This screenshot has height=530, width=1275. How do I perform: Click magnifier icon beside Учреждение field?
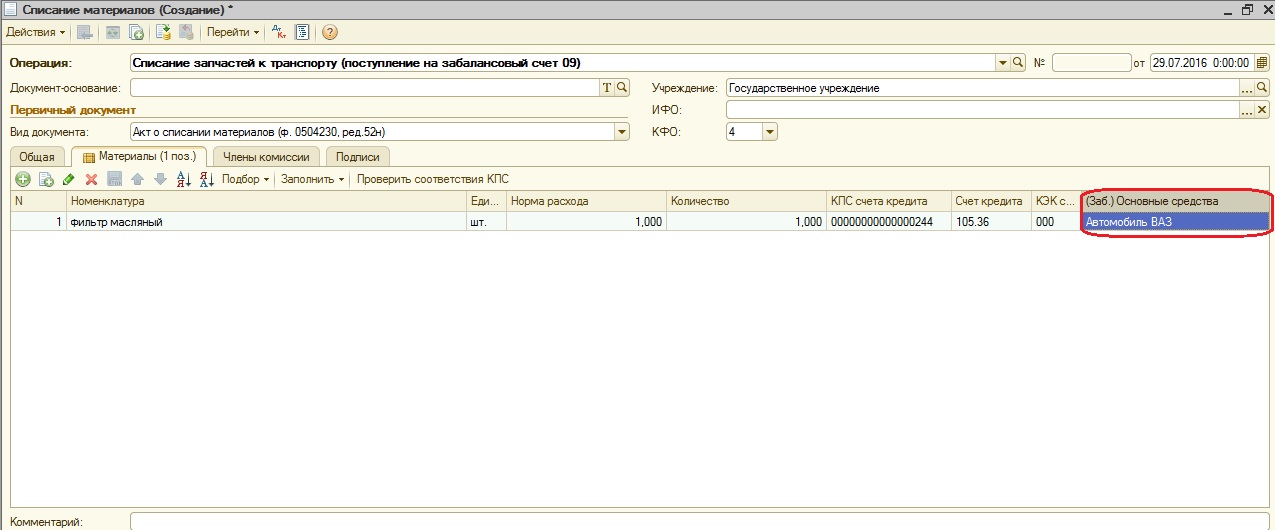click(1261, 88)
